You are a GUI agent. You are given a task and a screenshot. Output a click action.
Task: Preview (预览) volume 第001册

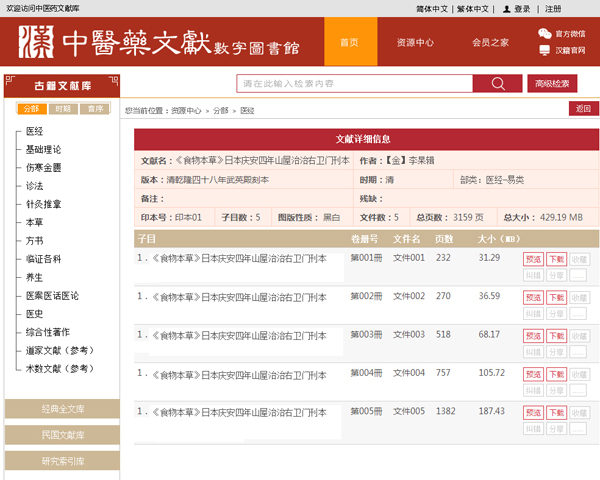532,259
